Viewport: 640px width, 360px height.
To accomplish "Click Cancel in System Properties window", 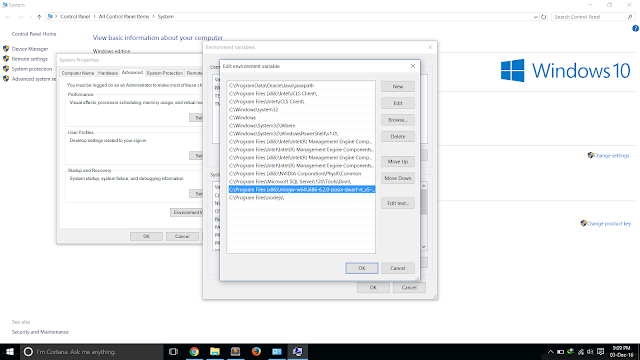I will click(x=182, y=236).
